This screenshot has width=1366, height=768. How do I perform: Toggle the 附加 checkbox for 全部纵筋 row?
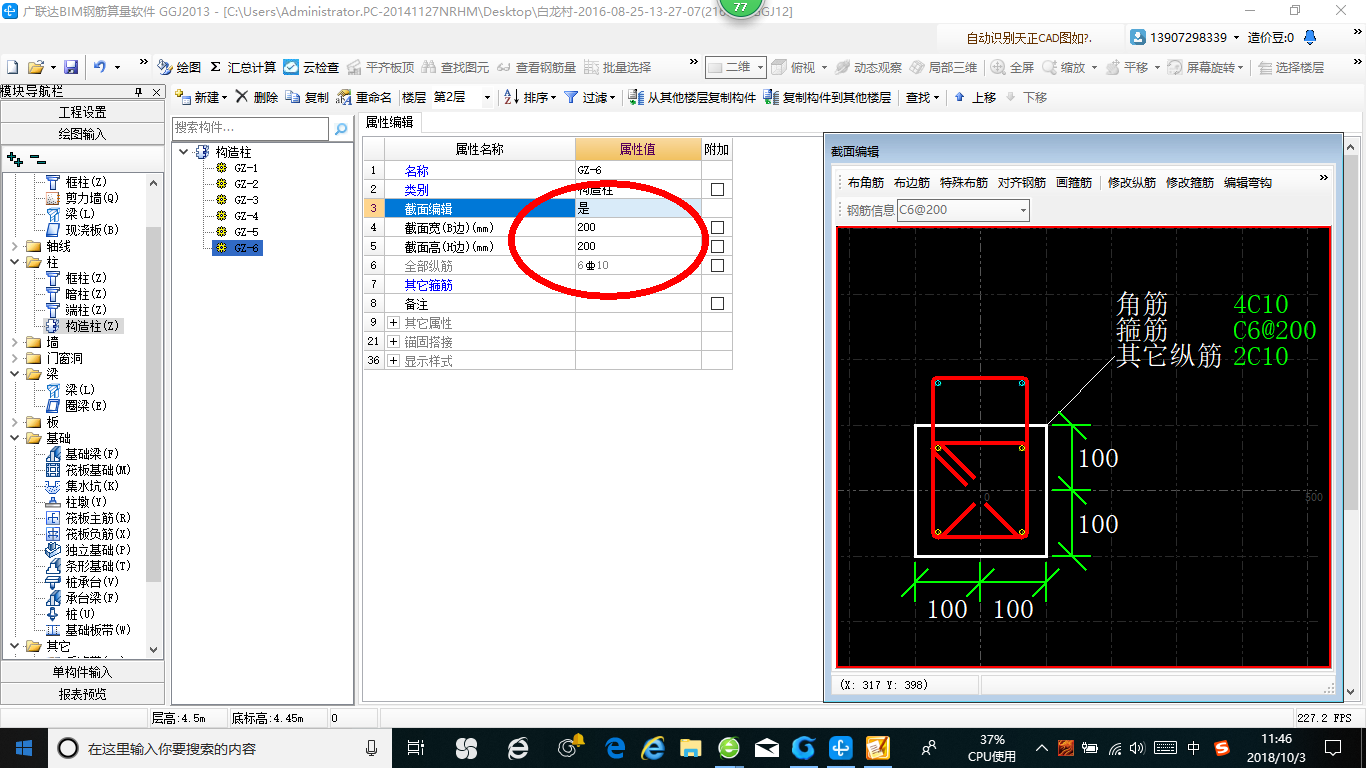pos(717,265)
